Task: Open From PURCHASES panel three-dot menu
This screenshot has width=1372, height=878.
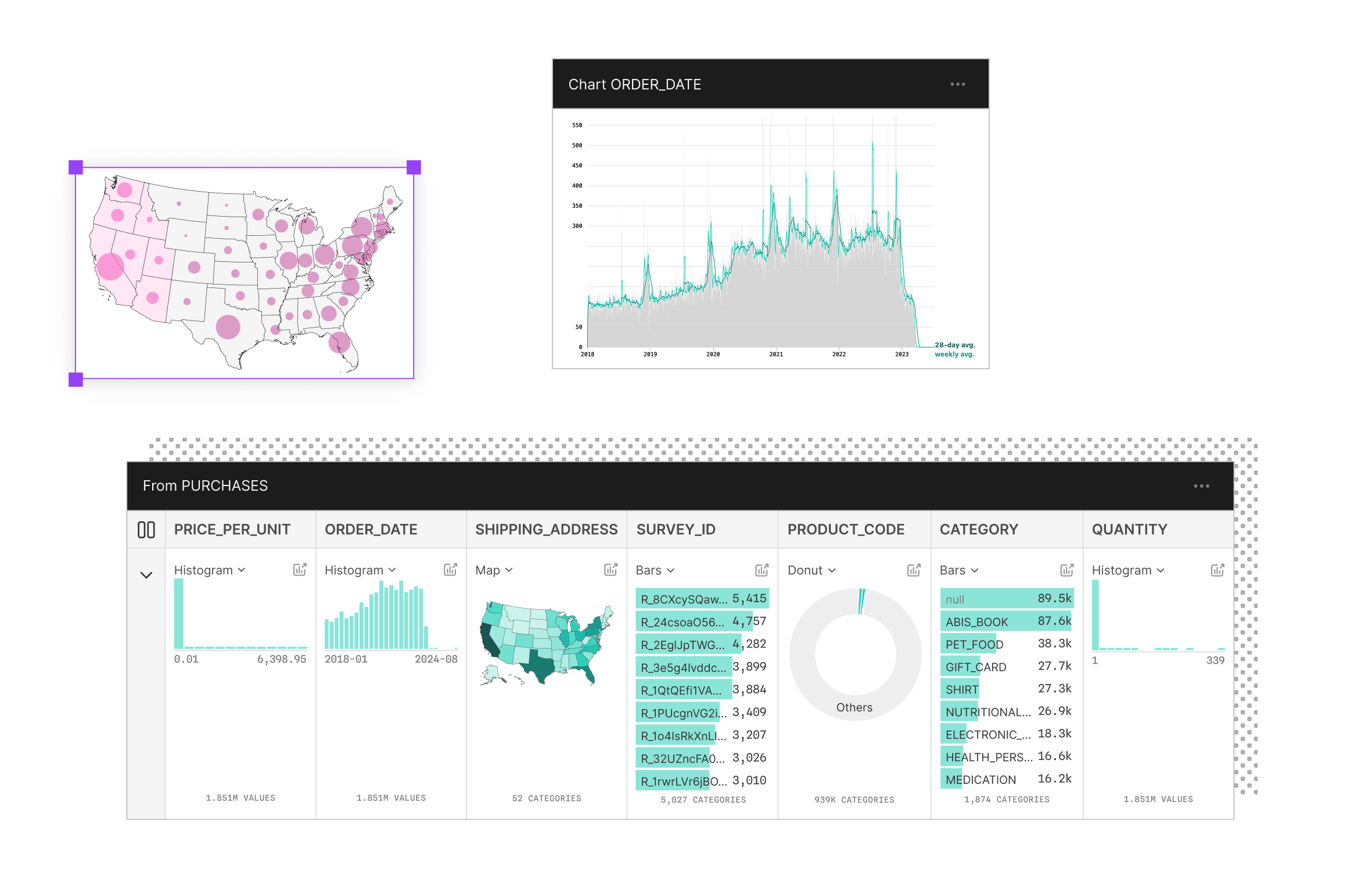Action: 1201,486
